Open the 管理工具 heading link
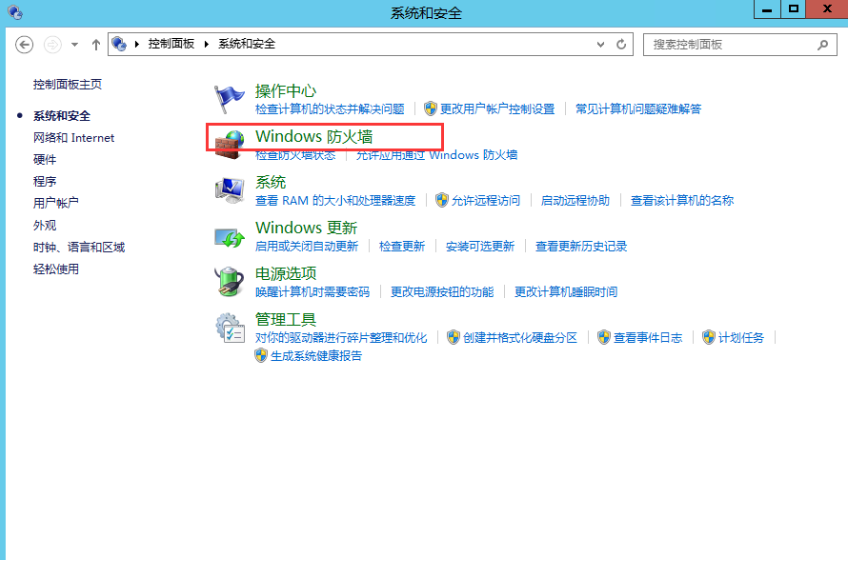 [x=286, y=319]
